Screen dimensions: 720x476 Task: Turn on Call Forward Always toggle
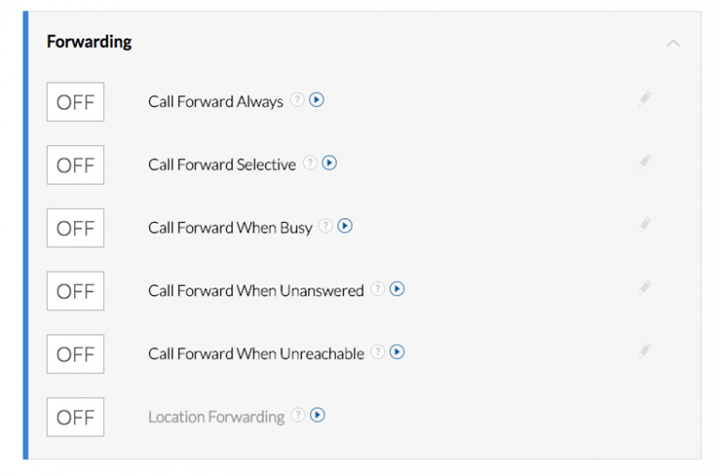(x=75, y=102)
